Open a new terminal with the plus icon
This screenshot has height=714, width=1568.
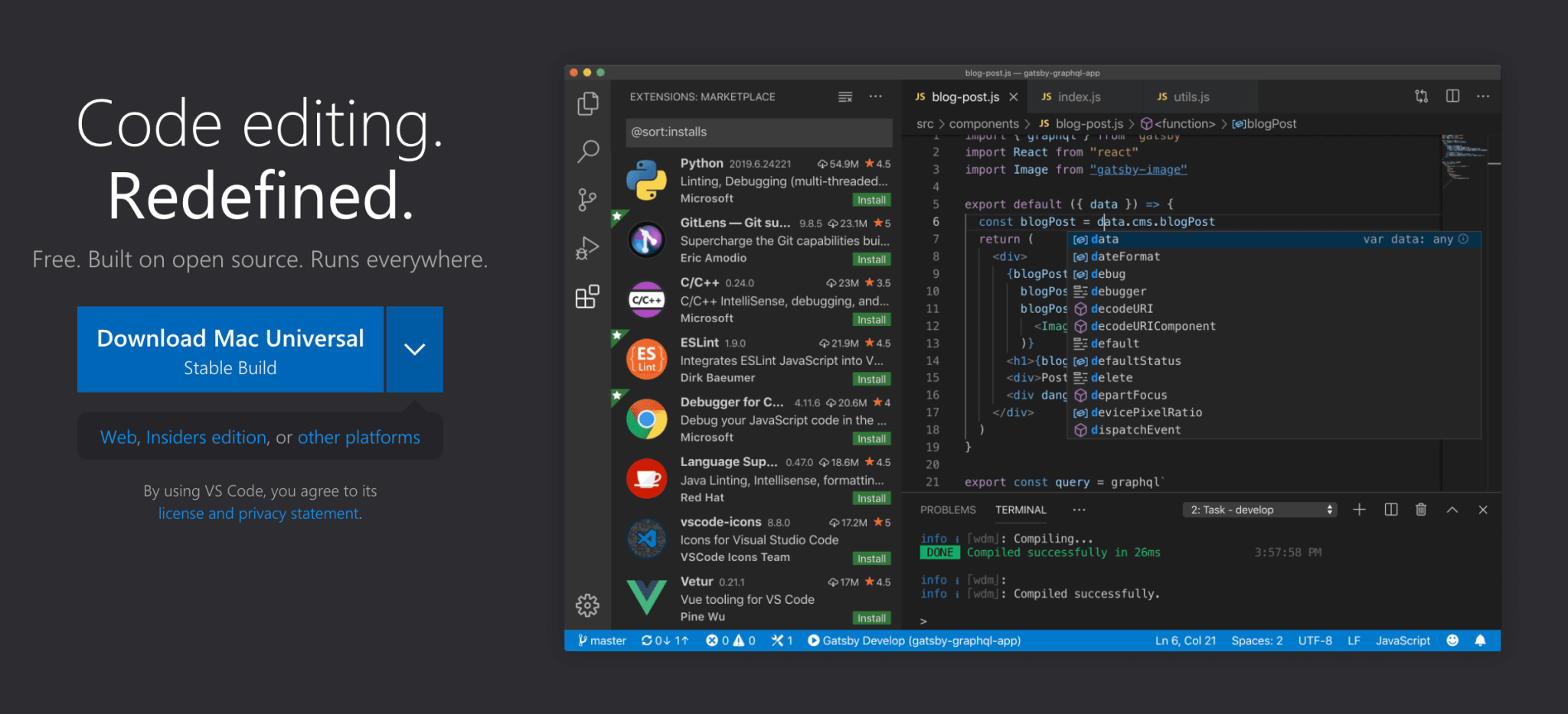[x=1359, y=509]
